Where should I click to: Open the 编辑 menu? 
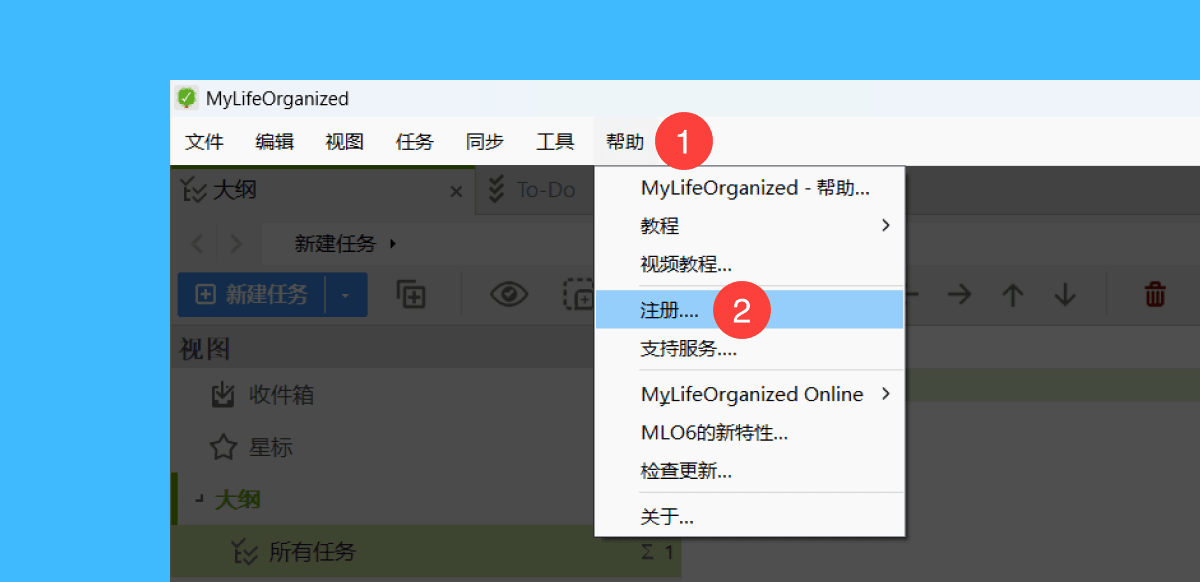(274, 142)
